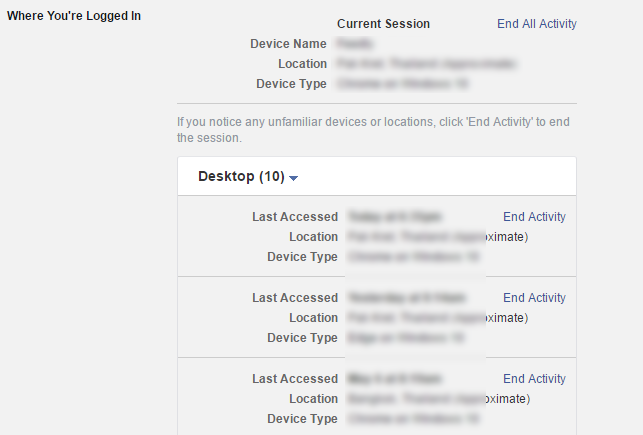Select the blurred current session Location value
Image resolution: width=643 pixels, height=435 pixels.
[426, 64]
